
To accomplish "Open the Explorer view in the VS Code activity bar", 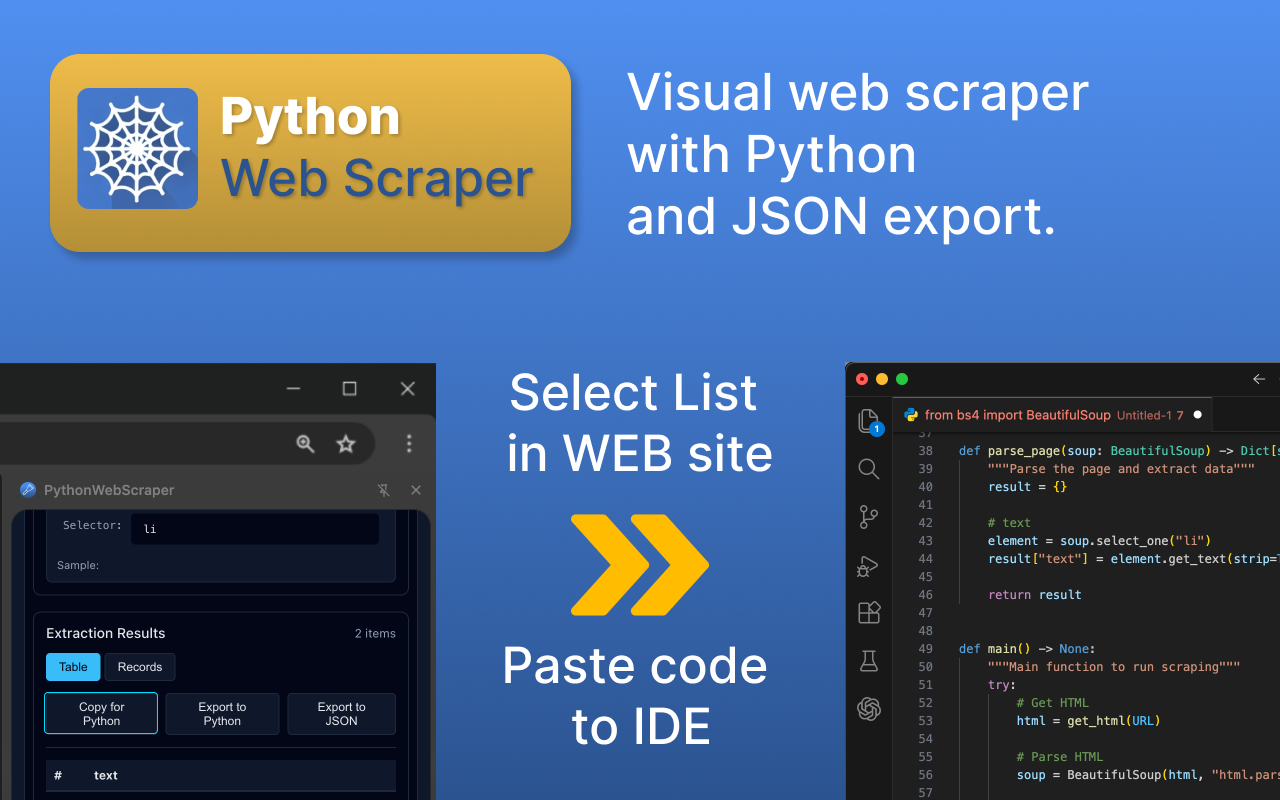I will 869,421.
